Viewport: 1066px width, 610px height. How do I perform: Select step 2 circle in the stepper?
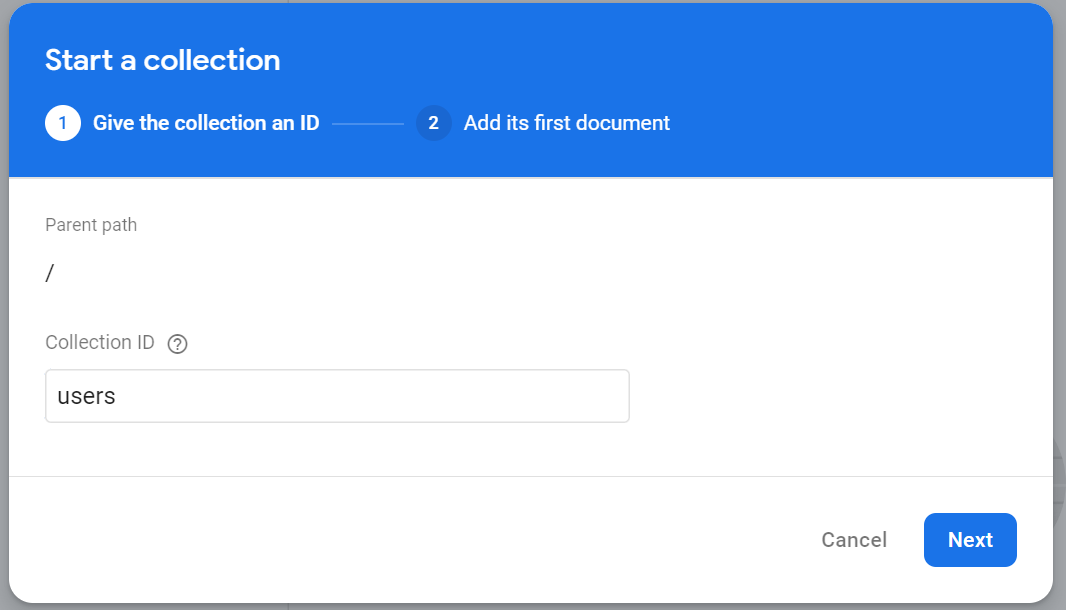click(434, 123)
